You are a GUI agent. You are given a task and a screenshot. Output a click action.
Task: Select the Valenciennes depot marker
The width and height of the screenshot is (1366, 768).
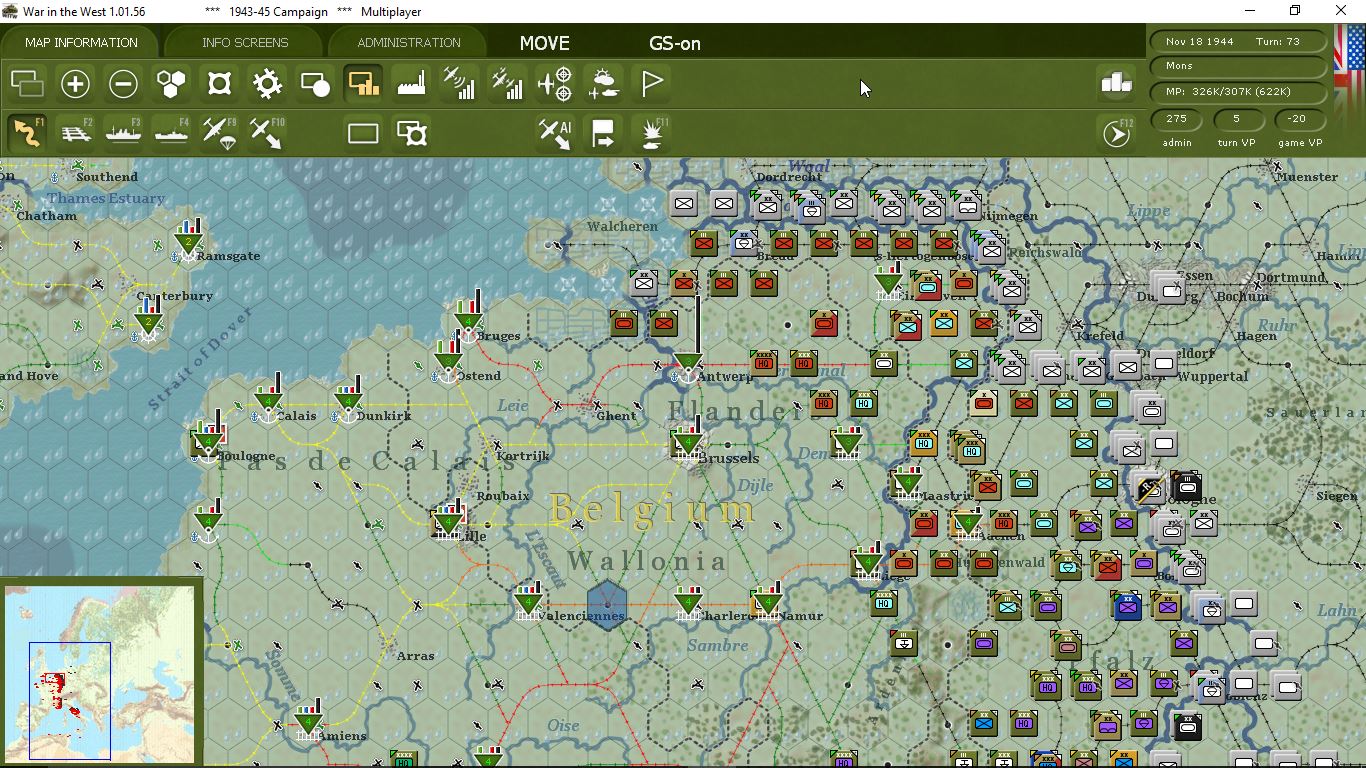pos(528,601)
